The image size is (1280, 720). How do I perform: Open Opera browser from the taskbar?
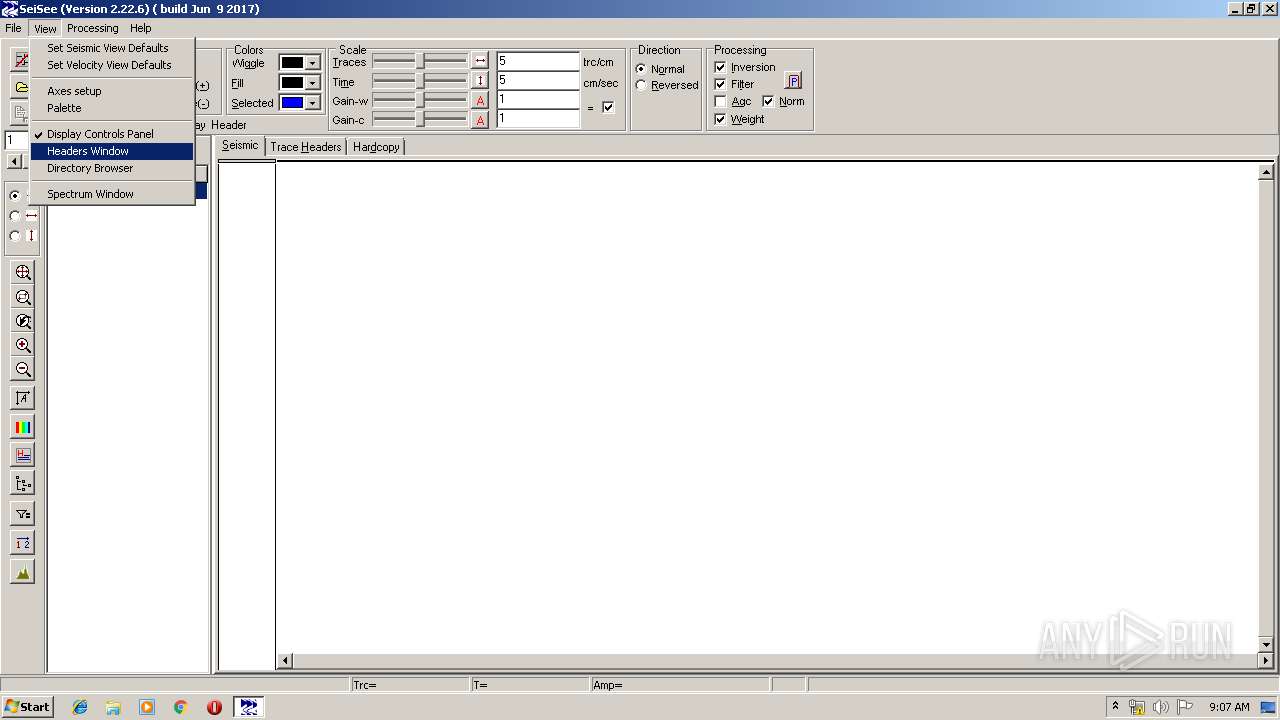(x=214, y=707)
